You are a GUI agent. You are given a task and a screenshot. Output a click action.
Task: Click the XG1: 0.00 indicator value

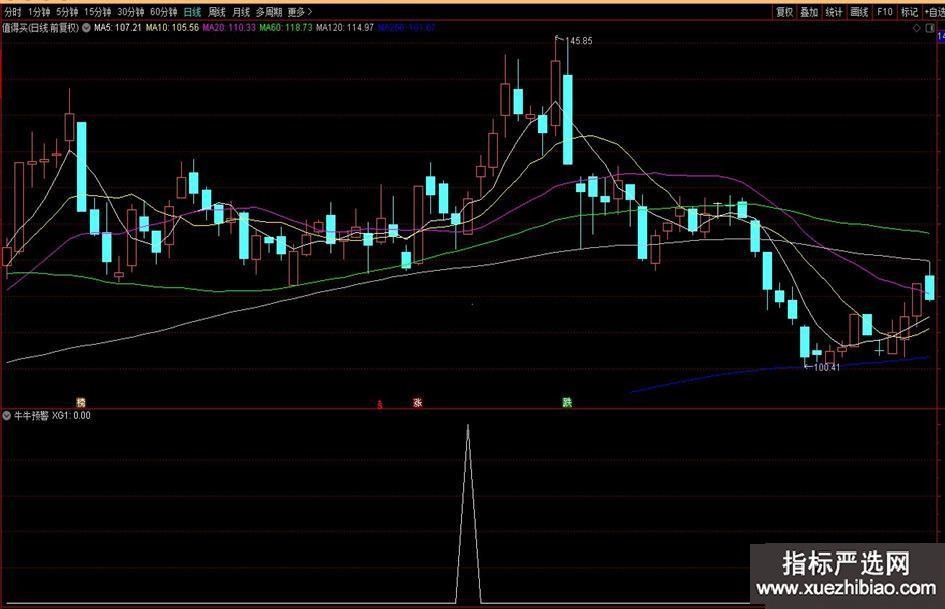click(x=71, y=415)
